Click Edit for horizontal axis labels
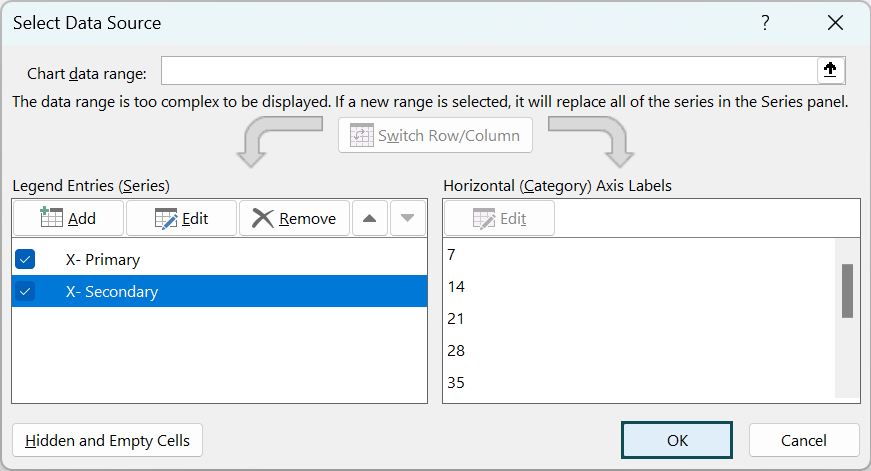 499,218
